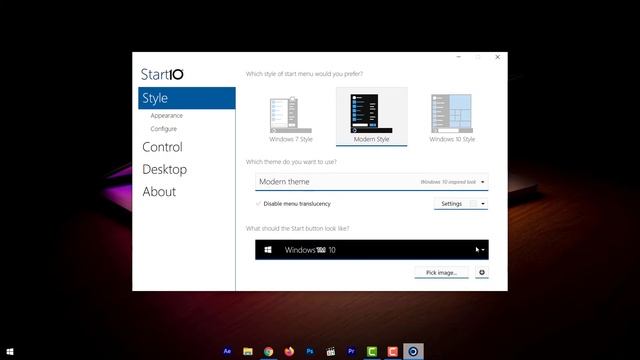Choose the Windows 10 Style menu
Screen dimensions: 640x360
coord(452,118)
